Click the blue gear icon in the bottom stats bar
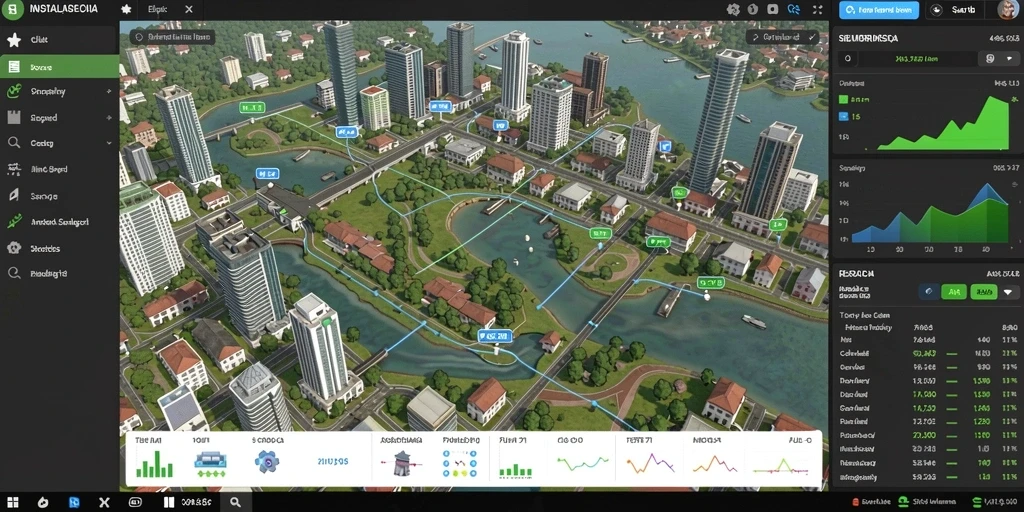Viewport: 1024px width, 512px height. pos(266,462)
